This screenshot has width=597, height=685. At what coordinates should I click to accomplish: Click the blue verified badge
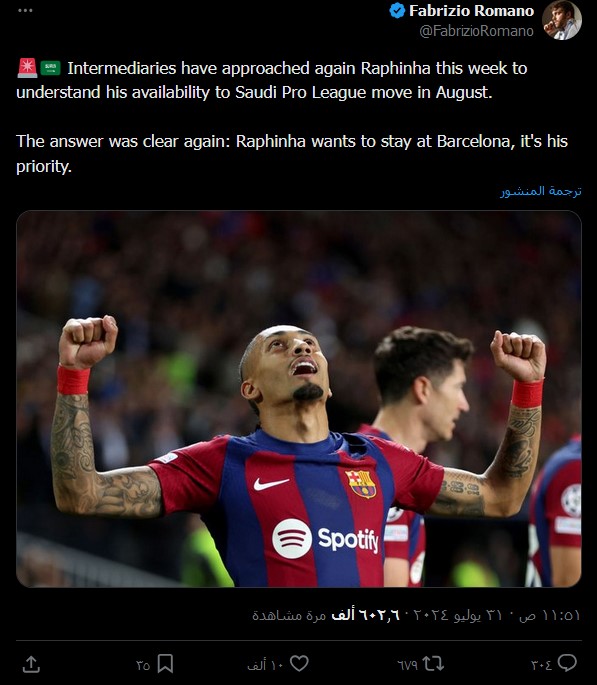click(397, 10)
